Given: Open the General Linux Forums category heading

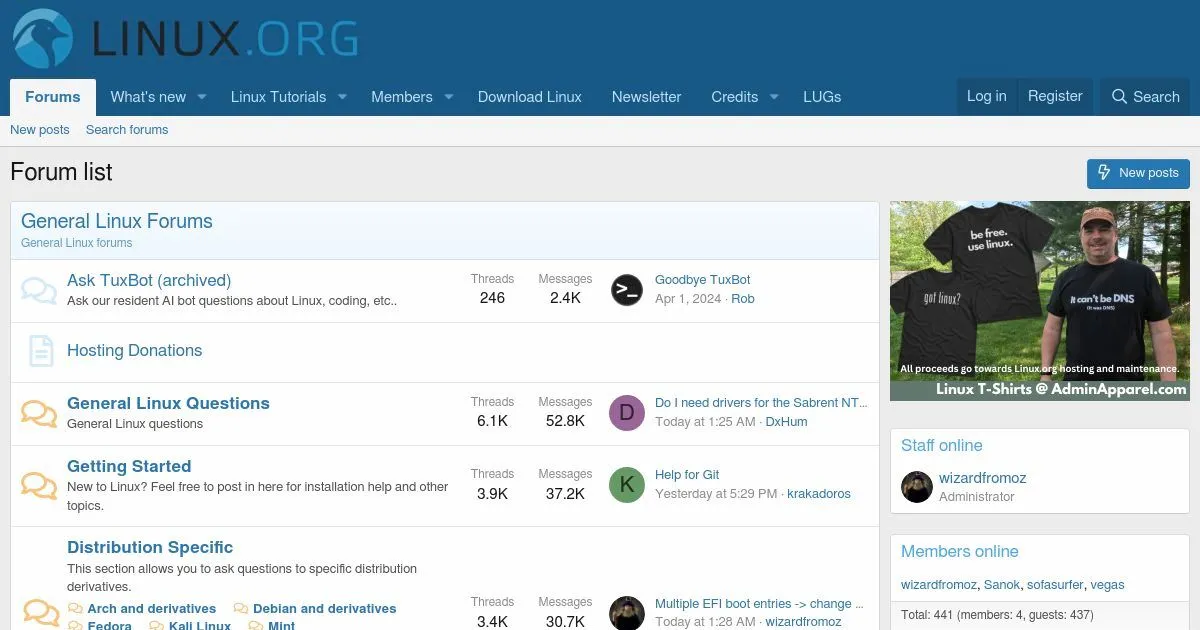Looking at the screenshot, I should [117, 221].
